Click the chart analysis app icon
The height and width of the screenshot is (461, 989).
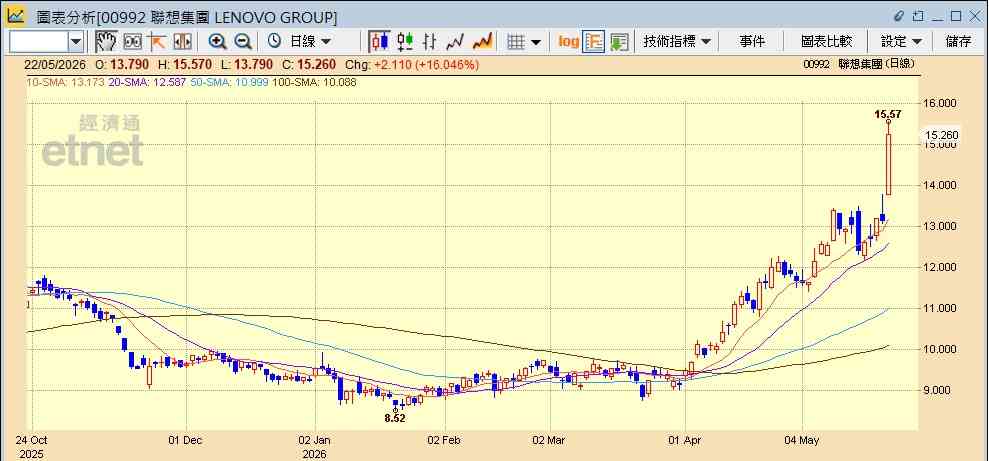(16, 16)
